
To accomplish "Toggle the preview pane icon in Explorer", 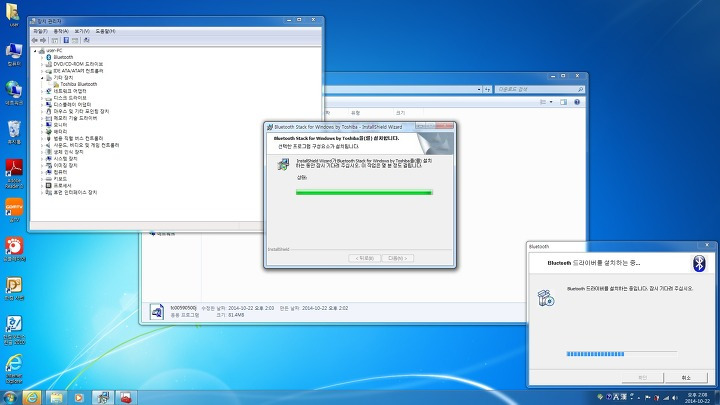I will tap(563, 102).
